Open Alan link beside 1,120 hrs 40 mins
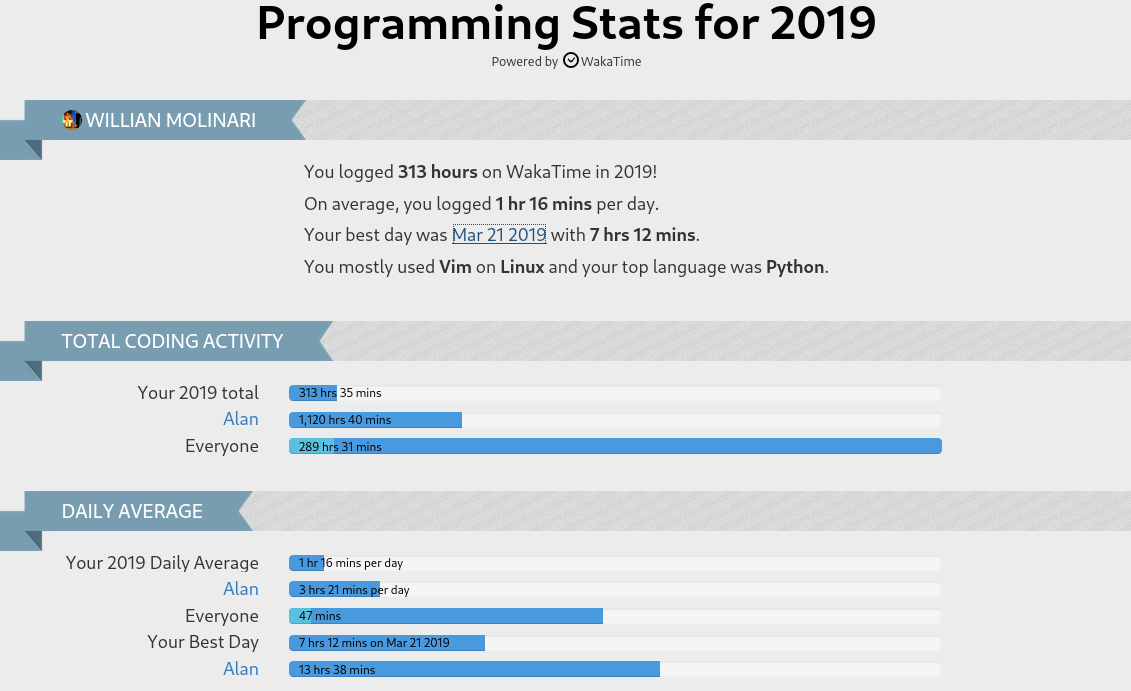1131x691 pixels. pos(241,419)
